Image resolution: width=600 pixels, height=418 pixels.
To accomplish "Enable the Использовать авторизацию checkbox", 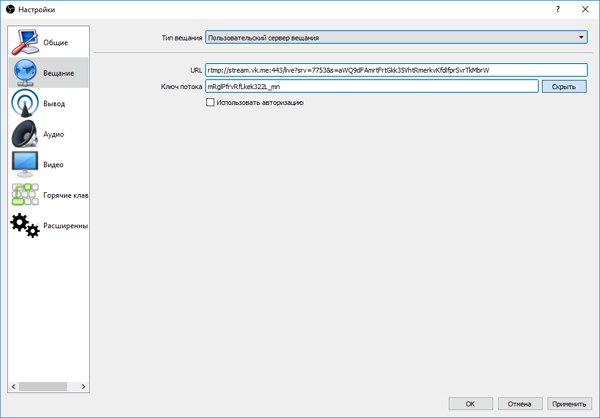I will click(209, 102).
